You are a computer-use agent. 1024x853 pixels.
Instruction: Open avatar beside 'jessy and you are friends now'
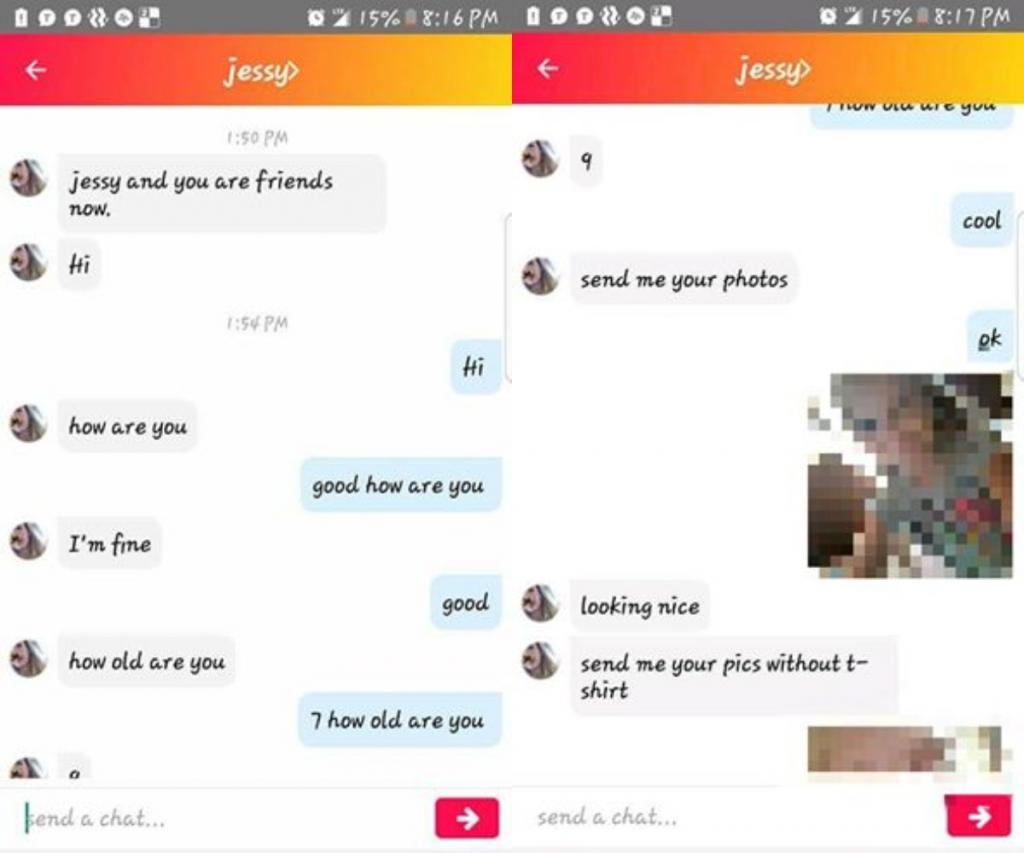point(28,178)
